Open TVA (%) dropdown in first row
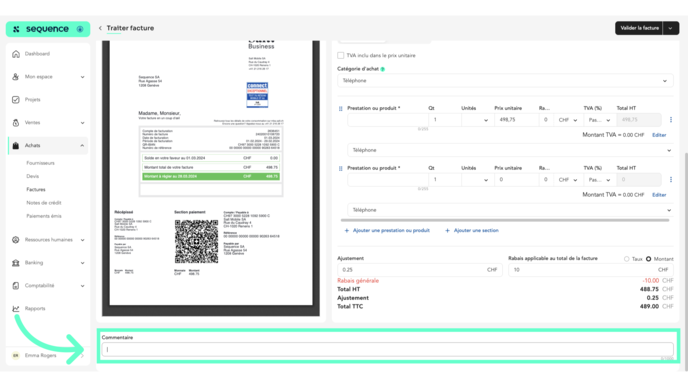This screenshot has height=387, width=688. click(x=599, y=120)
